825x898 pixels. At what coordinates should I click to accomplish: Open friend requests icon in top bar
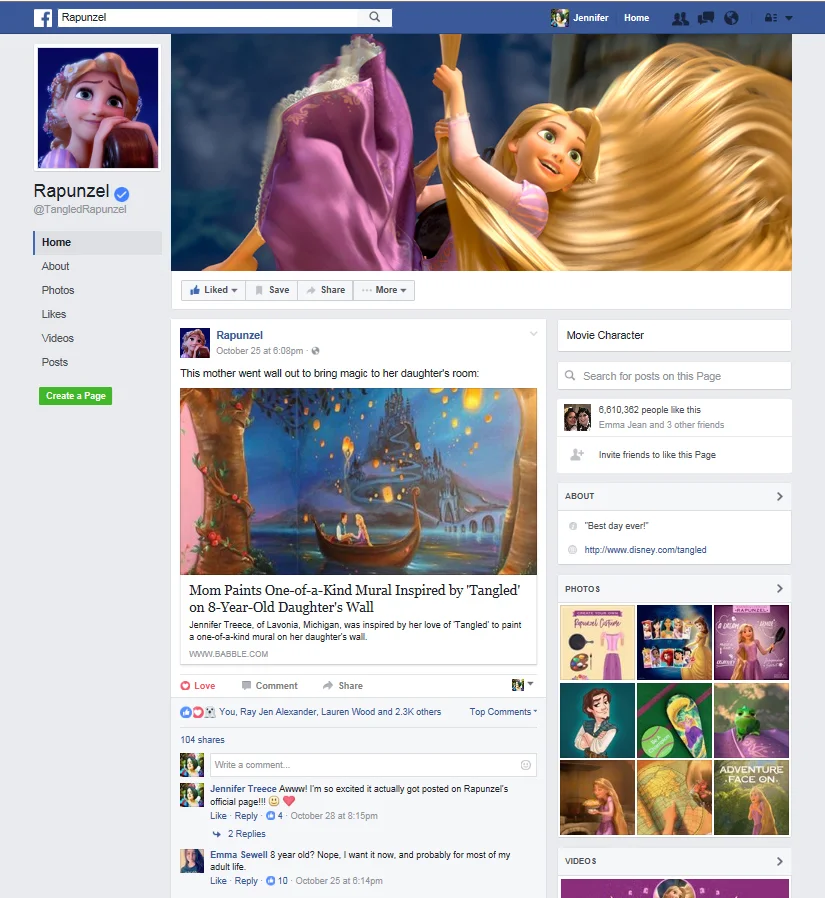680,18
